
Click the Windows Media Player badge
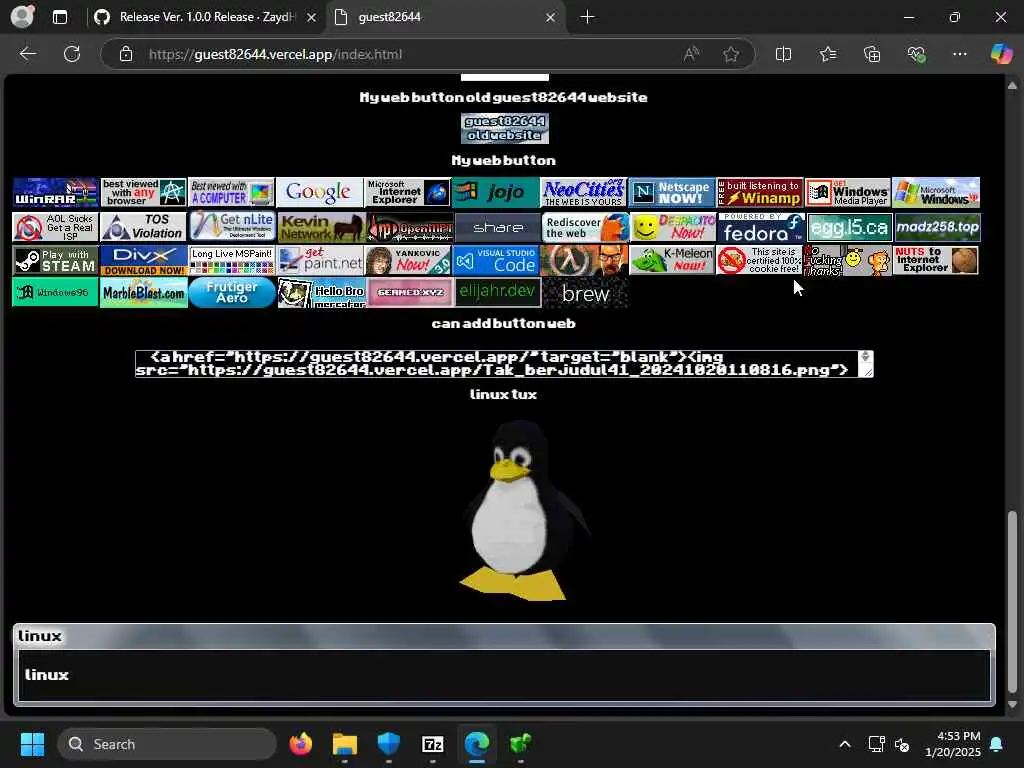[848, 192]
